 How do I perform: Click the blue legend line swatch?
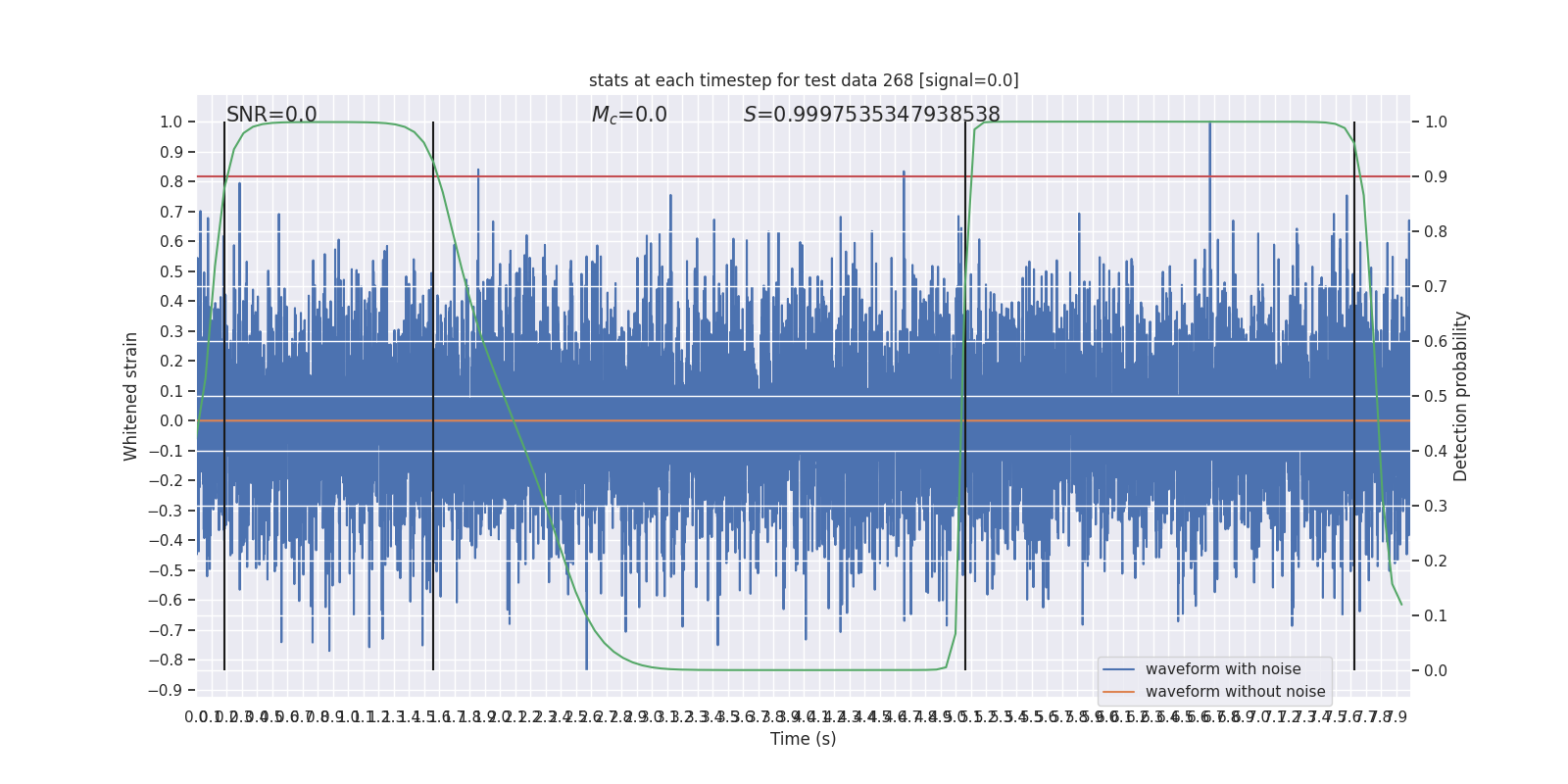(1118, 669)
